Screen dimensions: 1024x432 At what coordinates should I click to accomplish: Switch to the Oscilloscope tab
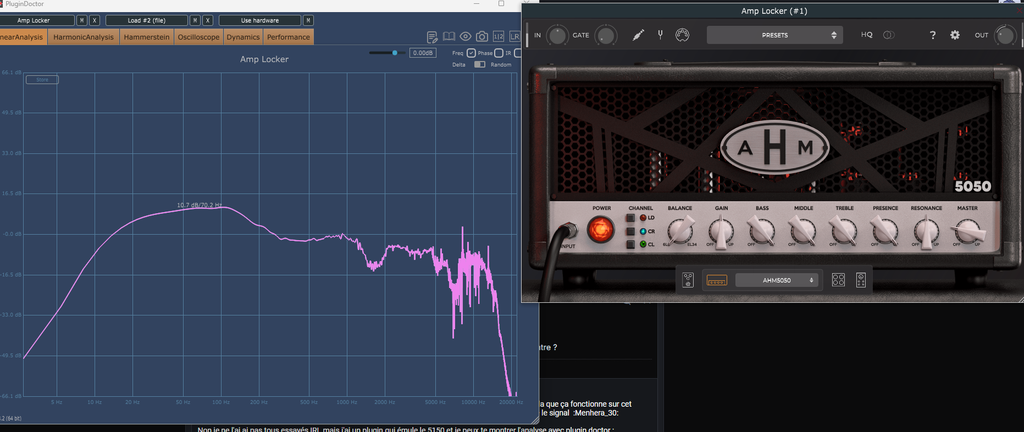[x=199, y=37]
